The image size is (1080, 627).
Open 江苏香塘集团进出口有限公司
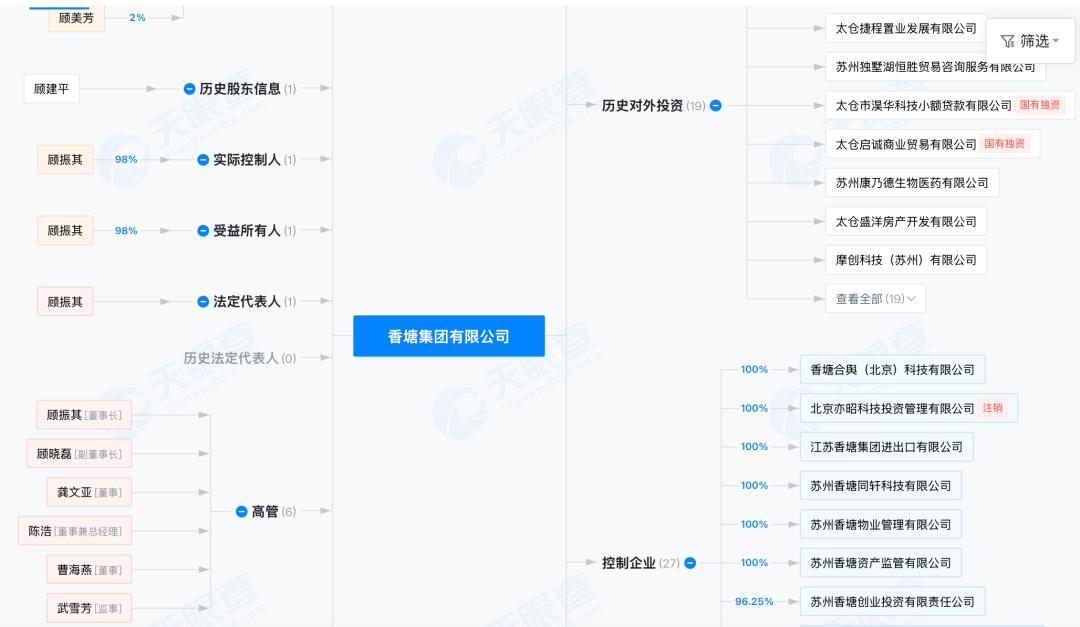[886, 446]
